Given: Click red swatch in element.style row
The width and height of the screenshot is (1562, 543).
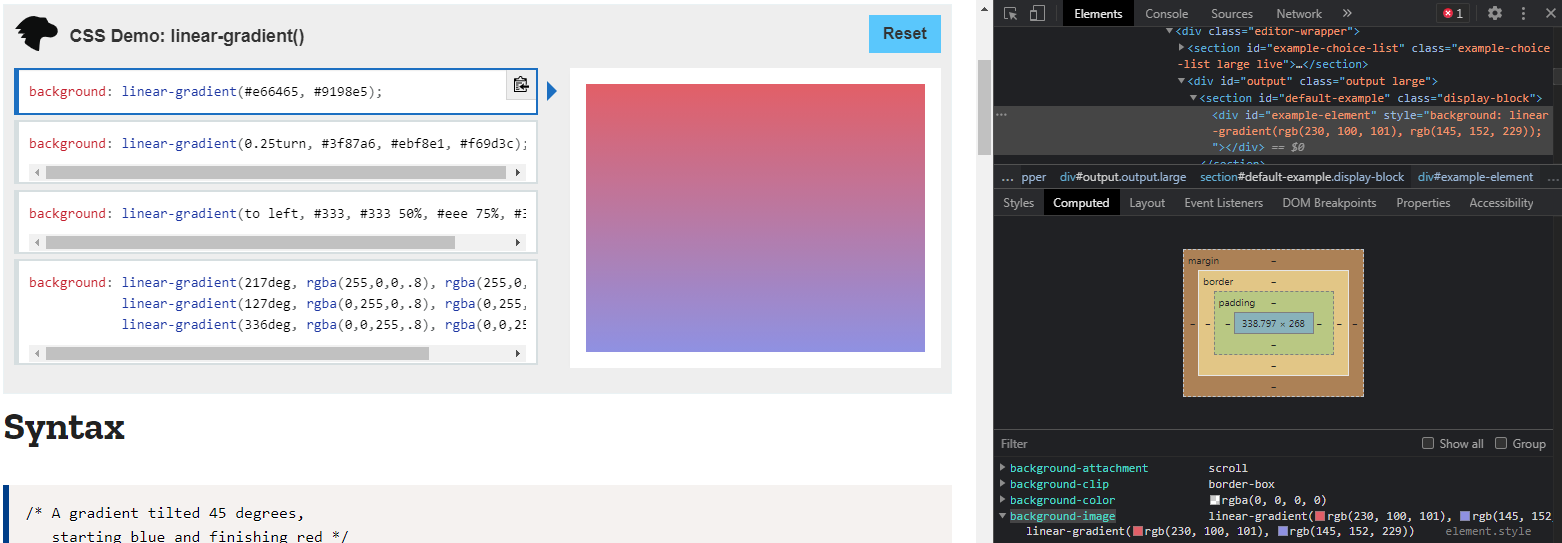Looking at the screenshot, I should (1138, 531).
